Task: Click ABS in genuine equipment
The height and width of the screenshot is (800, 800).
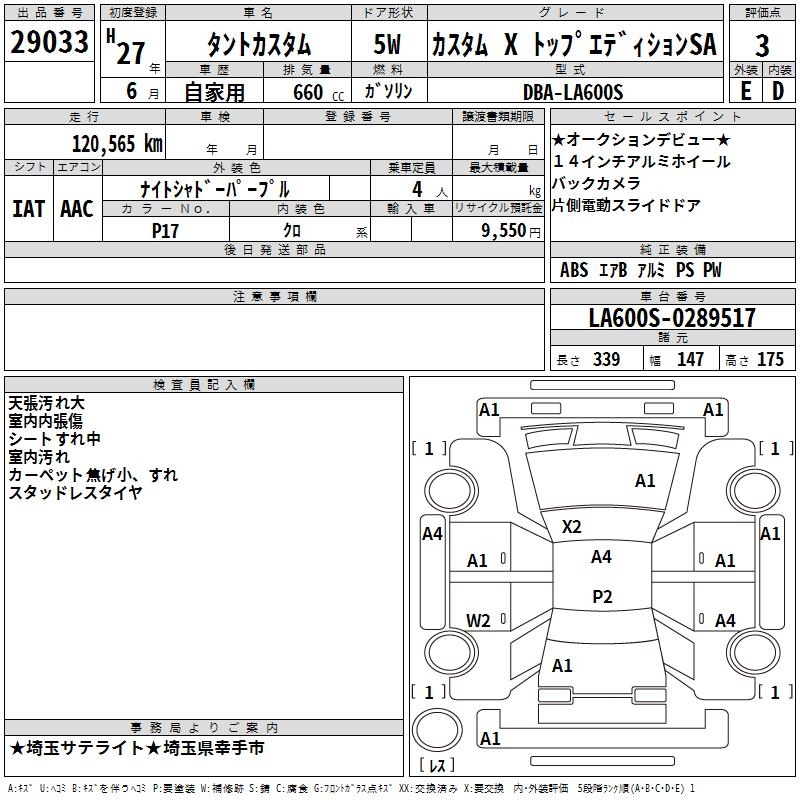Action: click(x=574, y=270)
